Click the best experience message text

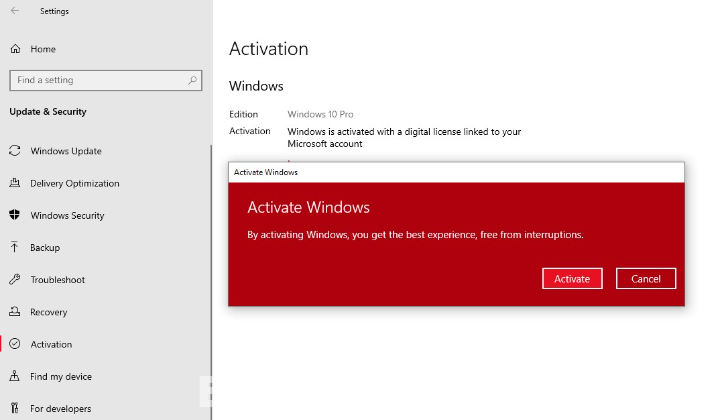click(x=416, y=235)
